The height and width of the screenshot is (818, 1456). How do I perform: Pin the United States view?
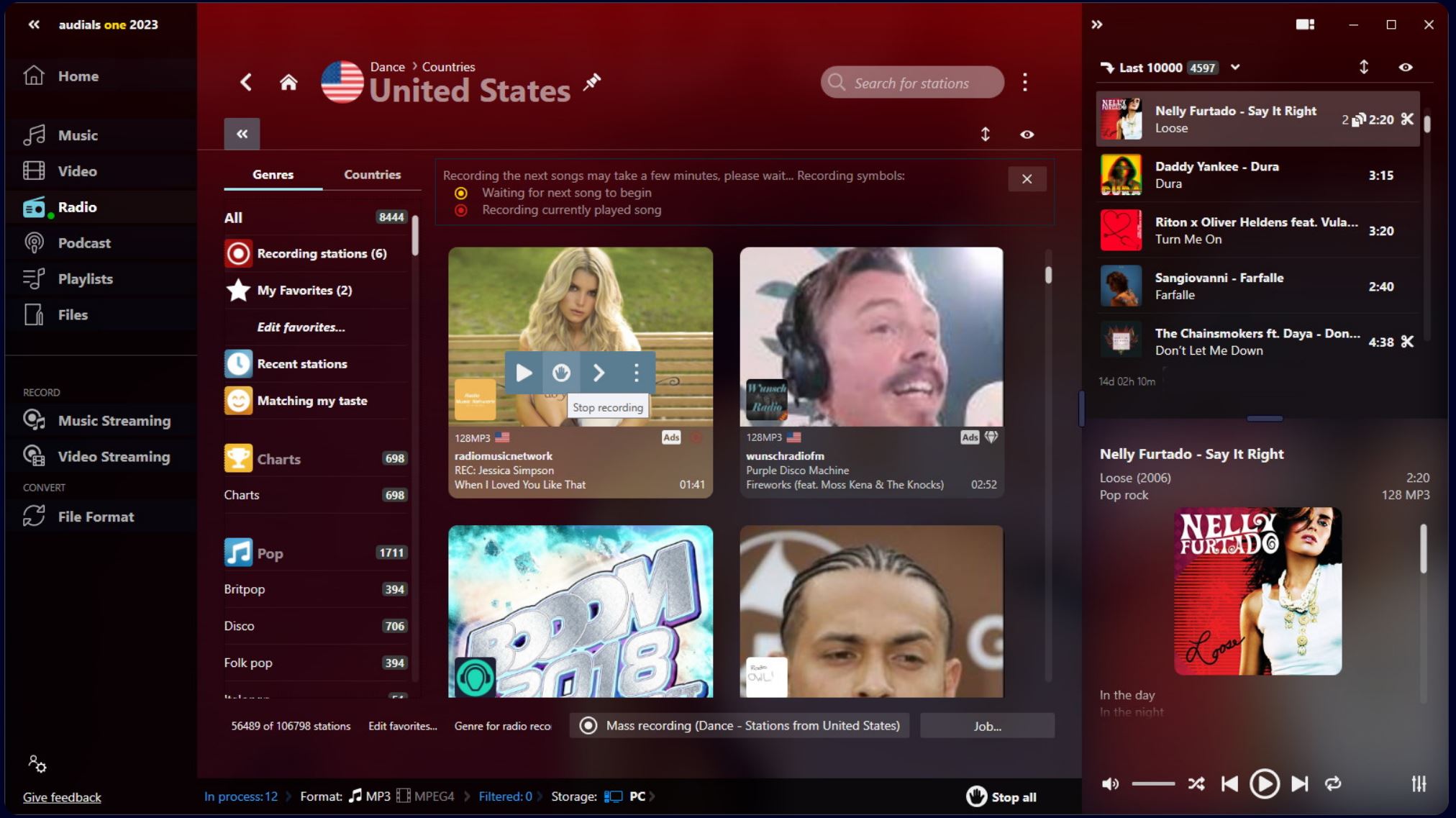[x=591, y=82]
